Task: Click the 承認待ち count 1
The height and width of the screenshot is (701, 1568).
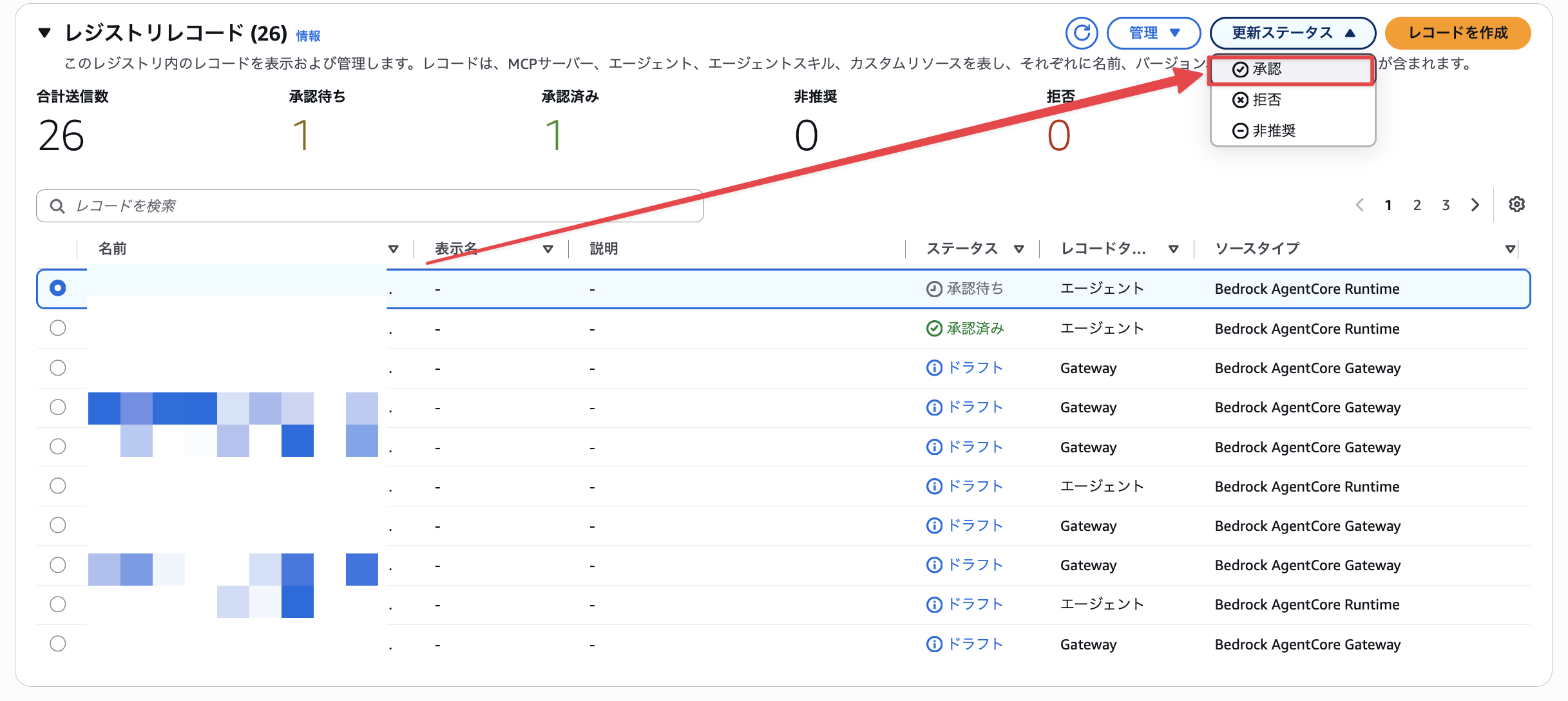Action: pos(301,135)
